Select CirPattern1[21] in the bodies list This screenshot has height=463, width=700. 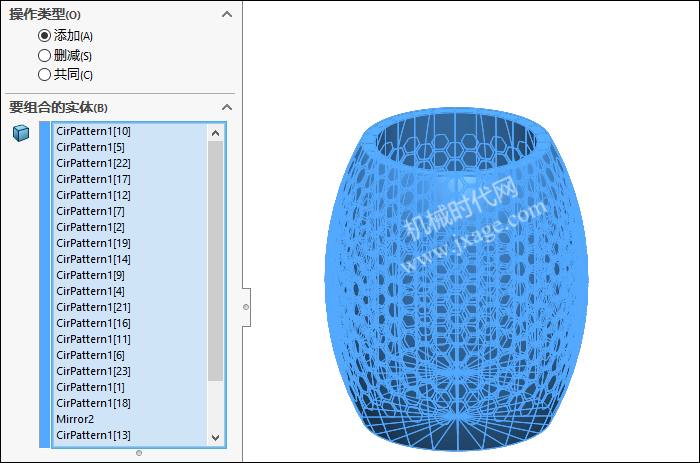130,307
